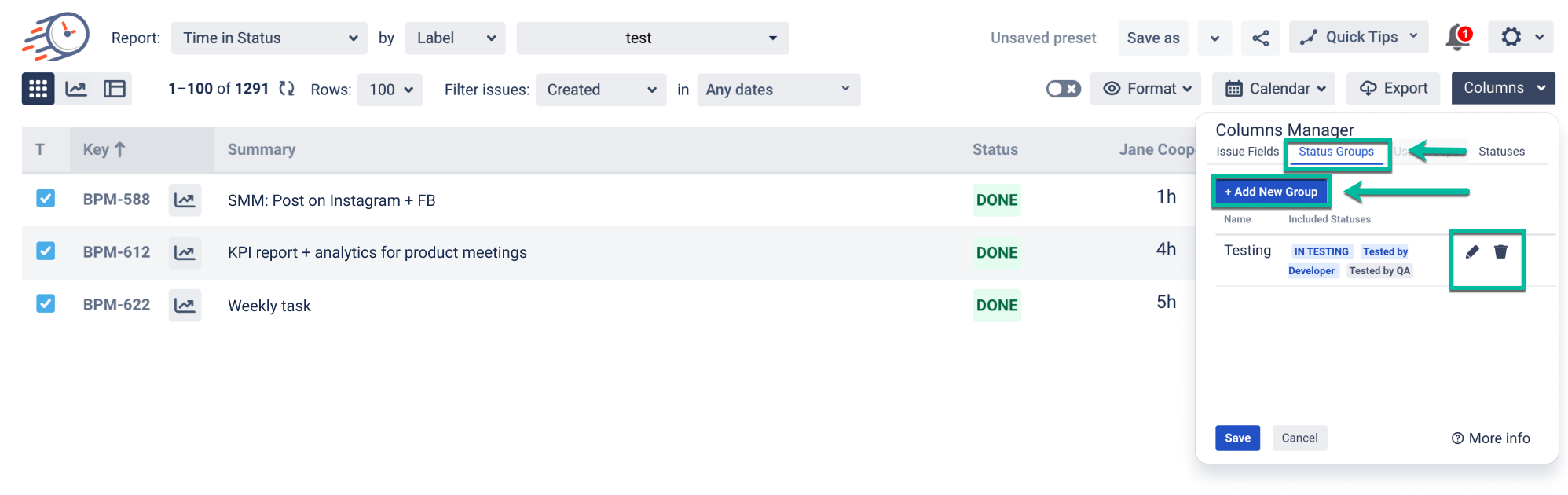Open the Report type dropdown
The image size is (1568, 495).
pyautogui.click(x=269, y=38)
